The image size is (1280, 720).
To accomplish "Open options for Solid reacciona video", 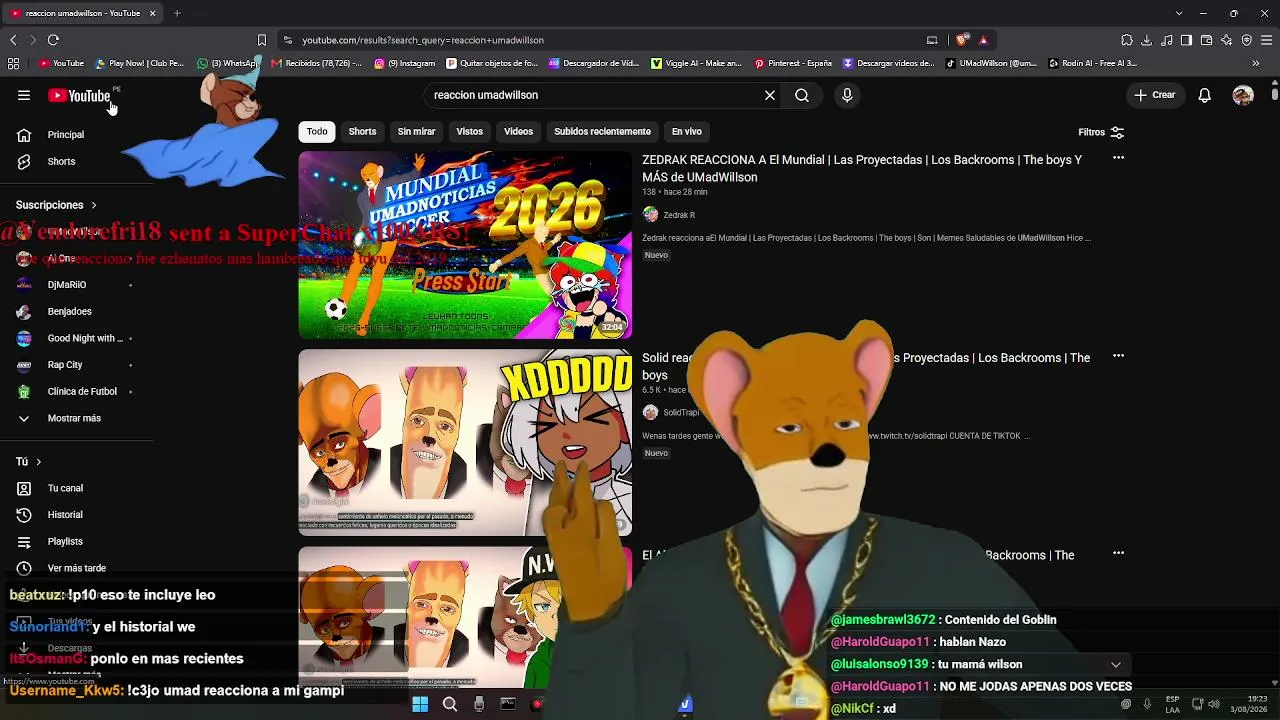I will pos(1118,356).
